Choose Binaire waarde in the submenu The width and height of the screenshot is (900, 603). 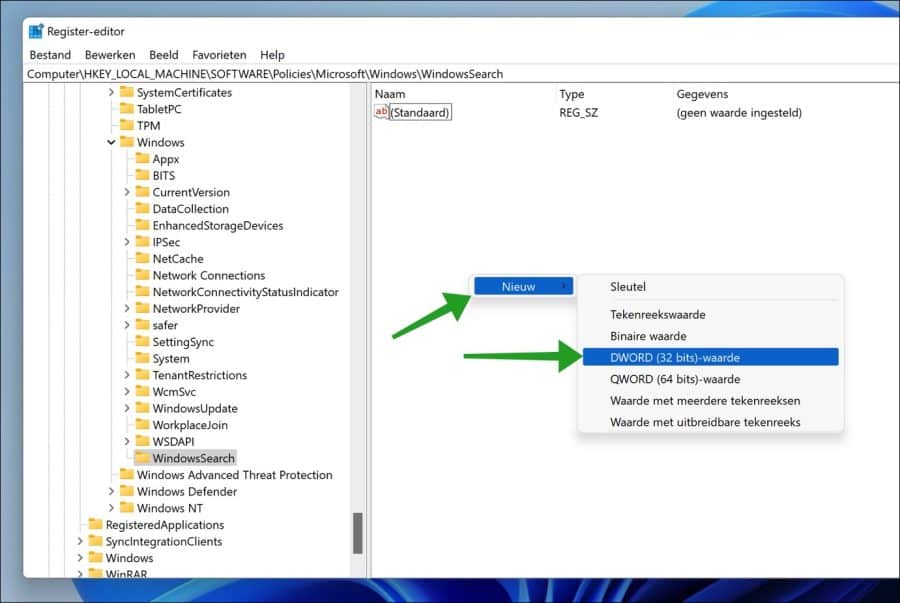[x=711, y=336]
